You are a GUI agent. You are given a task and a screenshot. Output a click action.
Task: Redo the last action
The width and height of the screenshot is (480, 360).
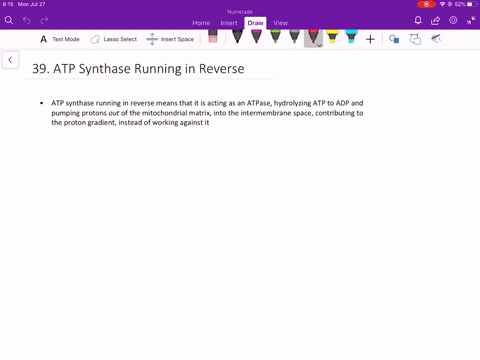pyautogui.click(x=44, y=21)
